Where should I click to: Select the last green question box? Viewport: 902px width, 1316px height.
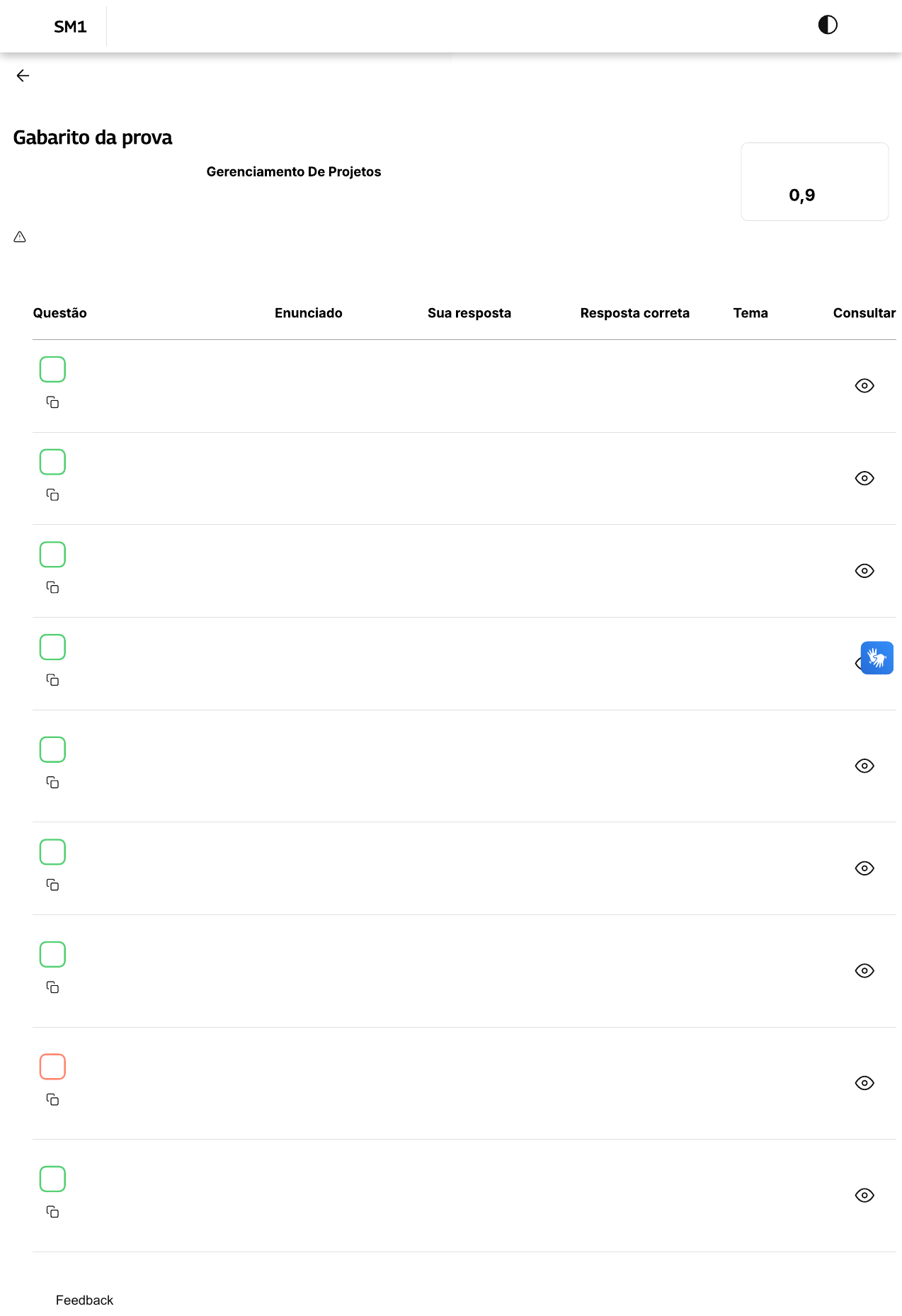click(x=52, y=1179)
